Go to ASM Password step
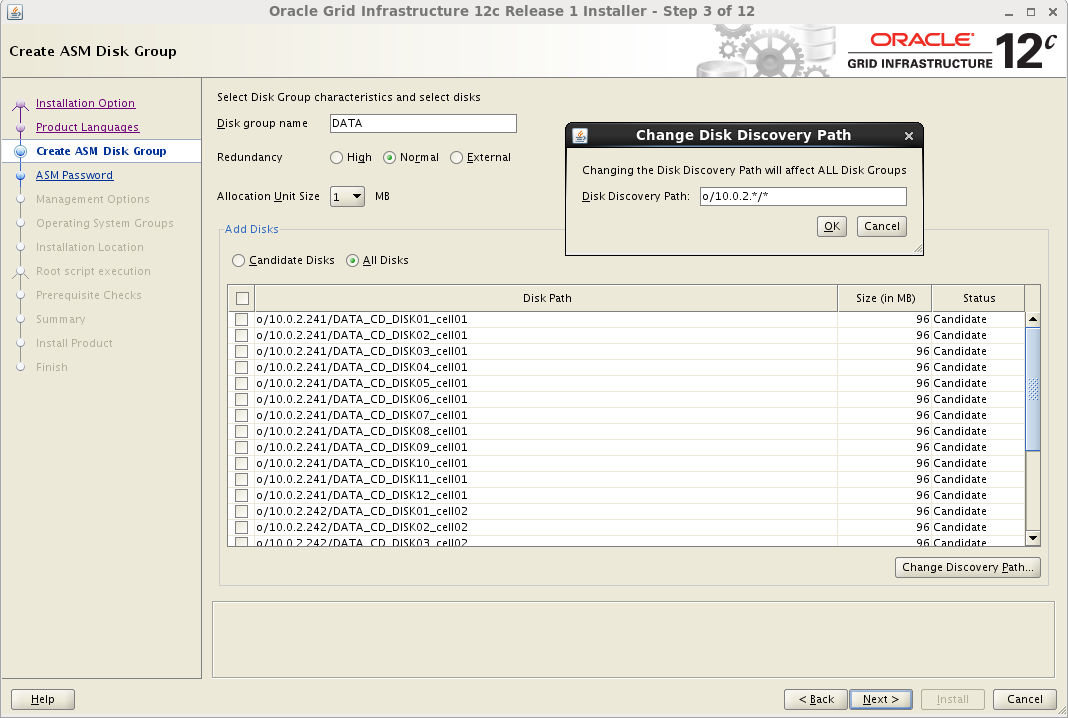This screenshot has height=718, width=1068. coord(74,175)
